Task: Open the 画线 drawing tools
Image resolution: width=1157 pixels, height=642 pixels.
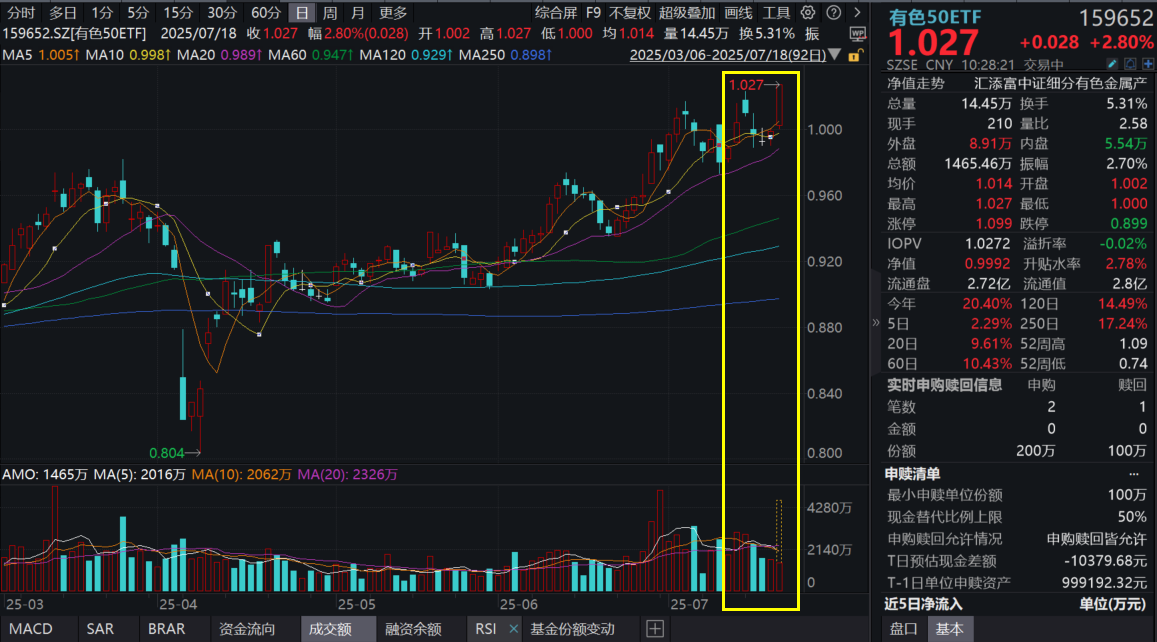Action: pos(738,12)
